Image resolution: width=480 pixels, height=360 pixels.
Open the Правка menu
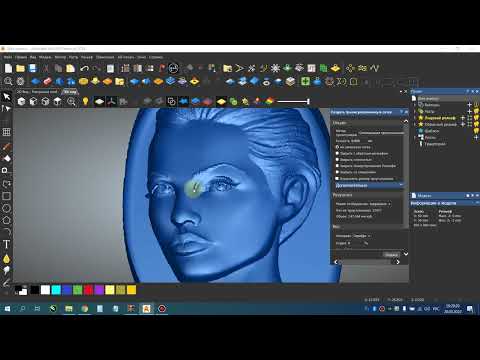point(21,57)
